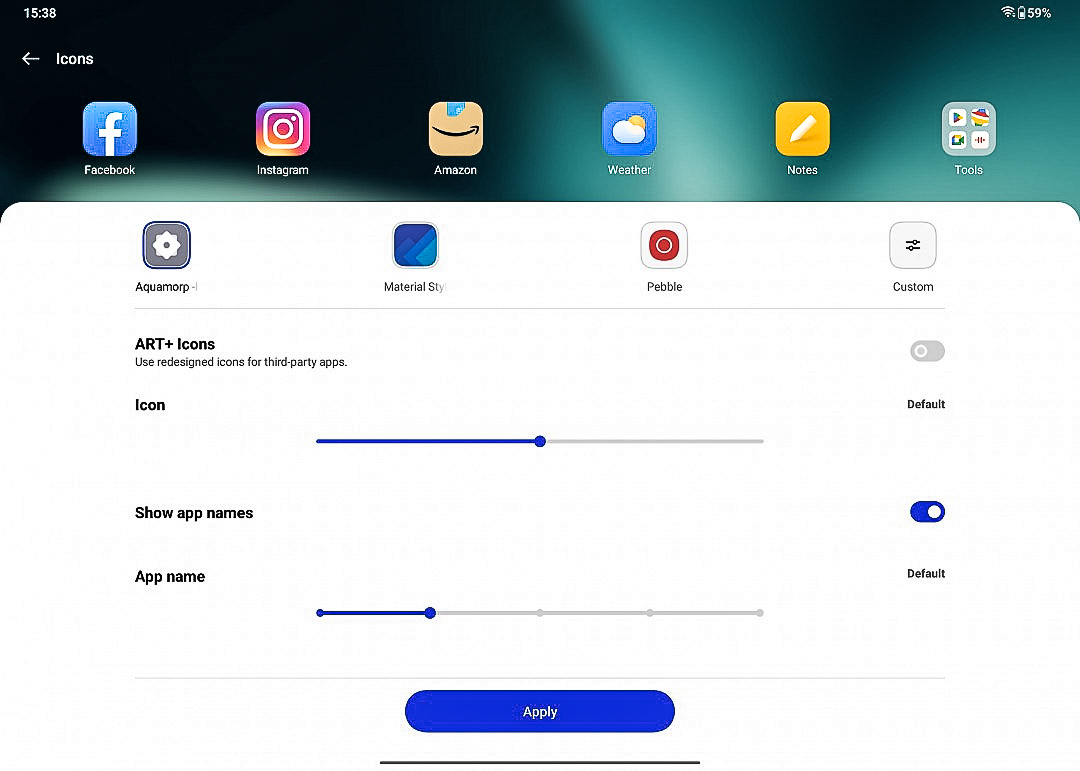Click the Pebble style label
Screen dimensions: 1080x771
(664, 287)
